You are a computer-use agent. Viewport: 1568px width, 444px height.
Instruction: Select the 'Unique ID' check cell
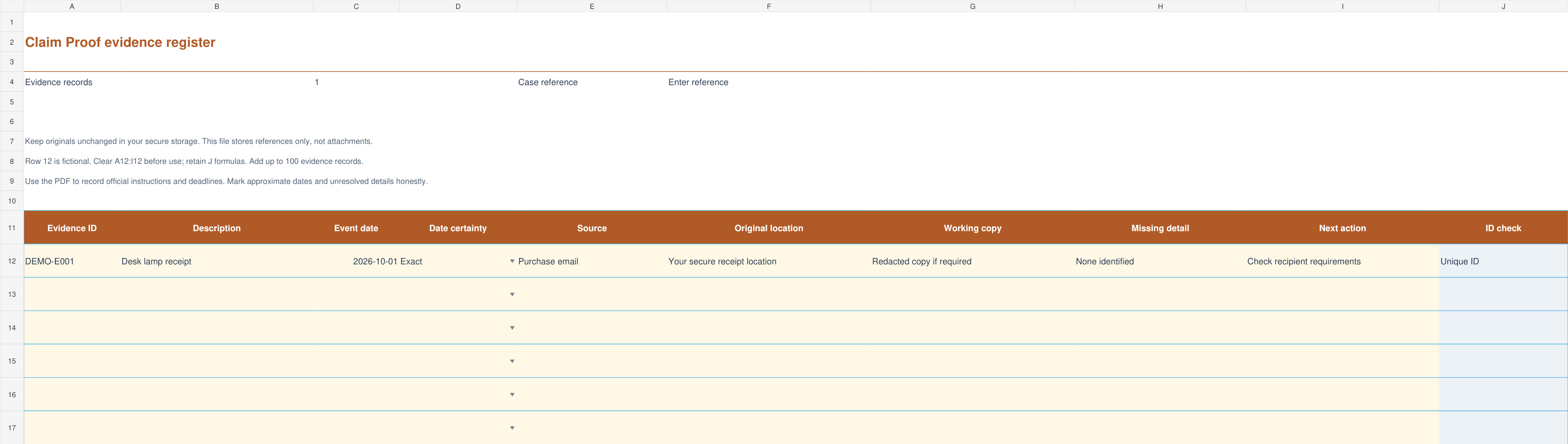[x=1503, y=261]
